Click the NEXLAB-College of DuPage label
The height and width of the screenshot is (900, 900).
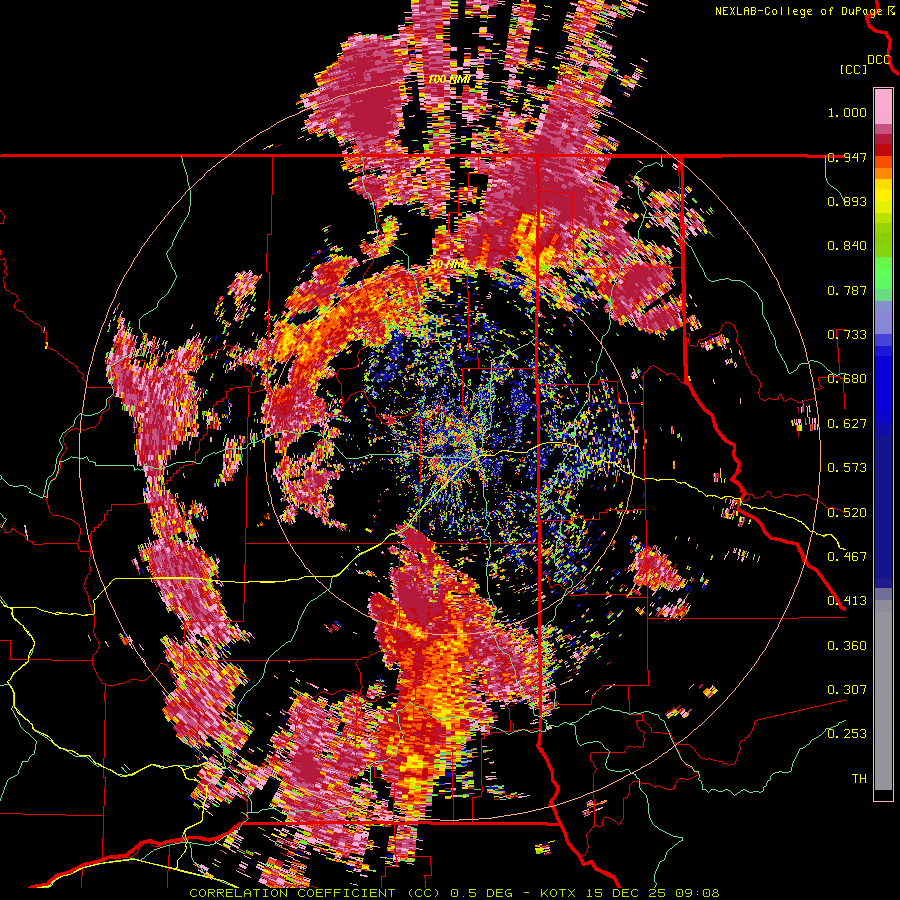[800, 11]
